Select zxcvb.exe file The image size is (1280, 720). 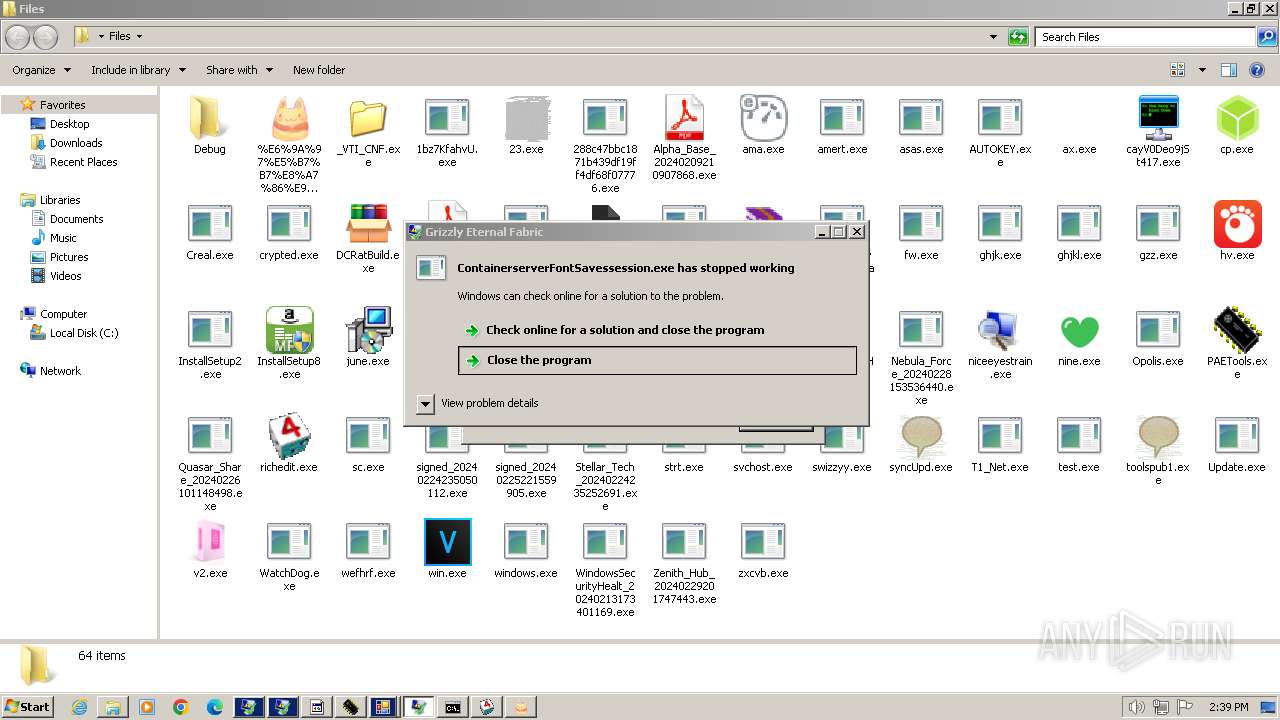tap(763, 551)
